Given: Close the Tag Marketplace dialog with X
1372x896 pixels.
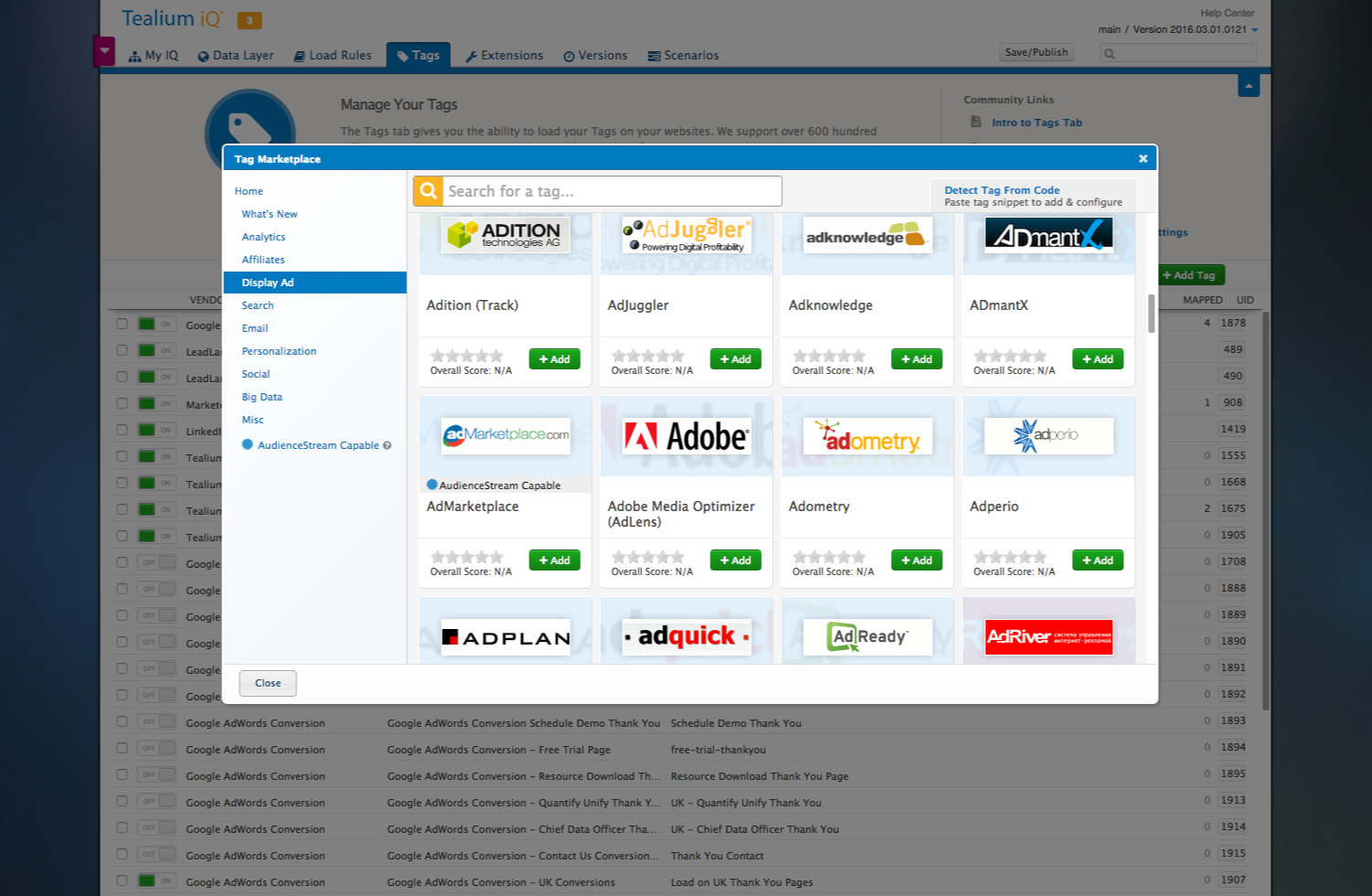Looking at the screenshot, I should pyautogui.click(x=1142, y=158).
